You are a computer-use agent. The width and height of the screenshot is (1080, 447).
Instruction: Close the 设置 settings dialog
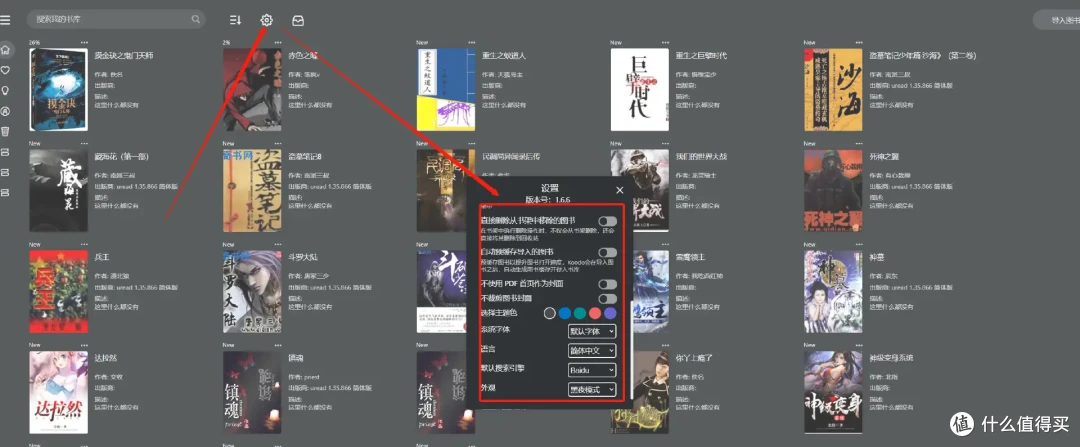(x=619, y=190)
